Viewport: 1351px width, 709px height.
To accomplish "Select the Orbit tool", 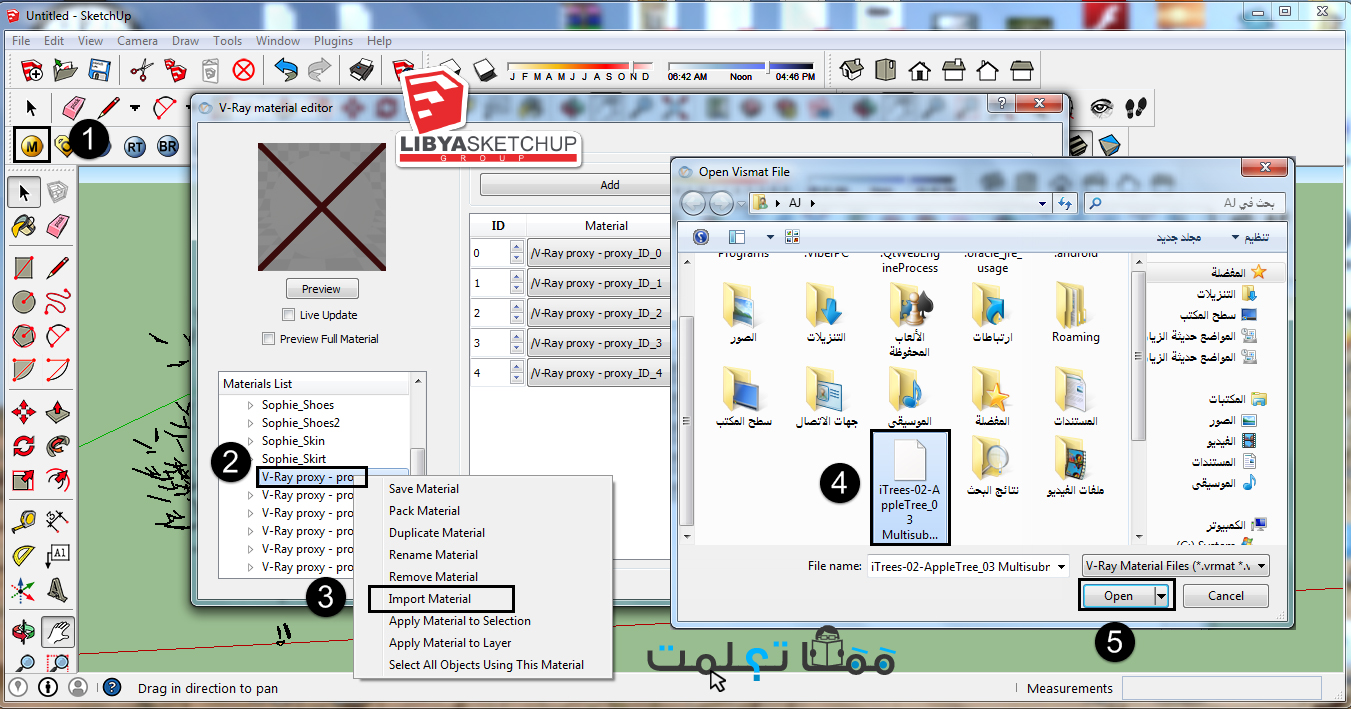I will pos(24,631).
